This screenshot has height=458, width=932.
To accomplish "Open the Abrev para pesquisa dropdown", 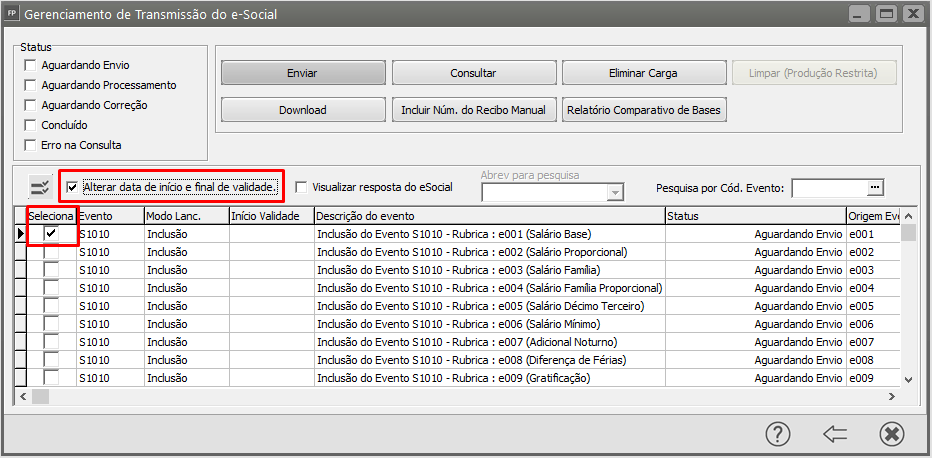I will (x=615, y=192).
